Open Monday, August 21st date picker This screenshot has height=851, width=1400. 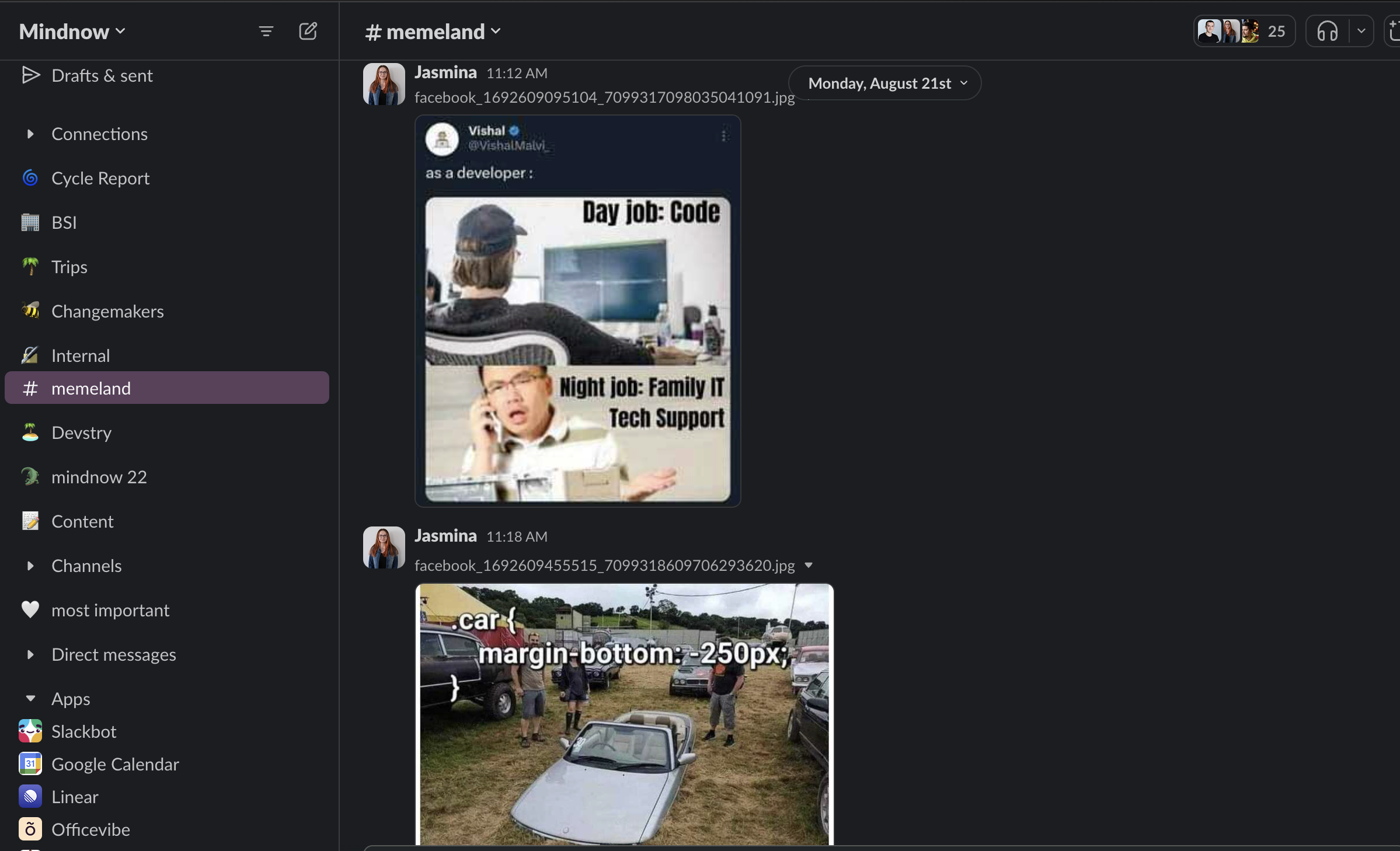[884, 83]
